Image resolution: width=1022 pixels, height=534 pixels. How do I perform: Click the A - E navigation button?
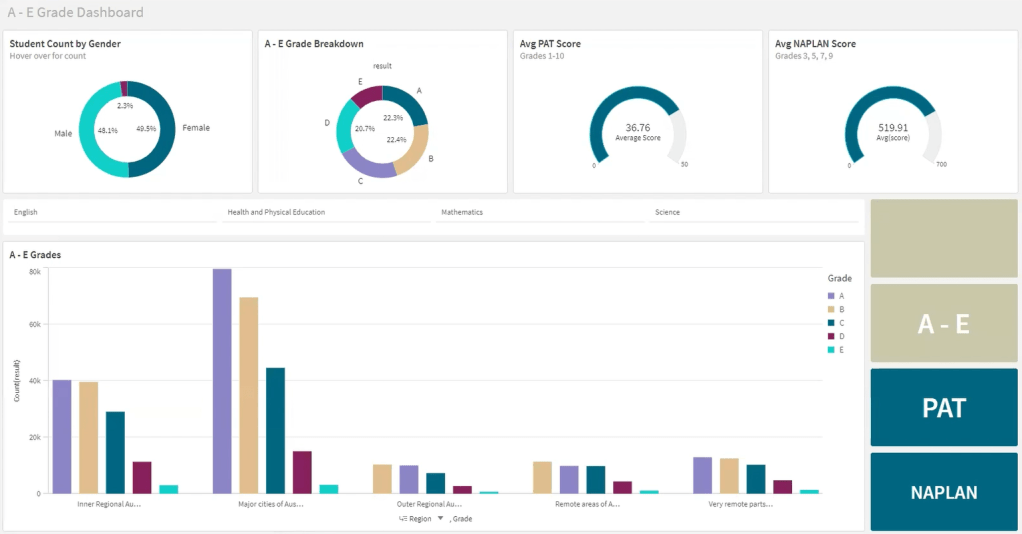click(x=943, y=324)
